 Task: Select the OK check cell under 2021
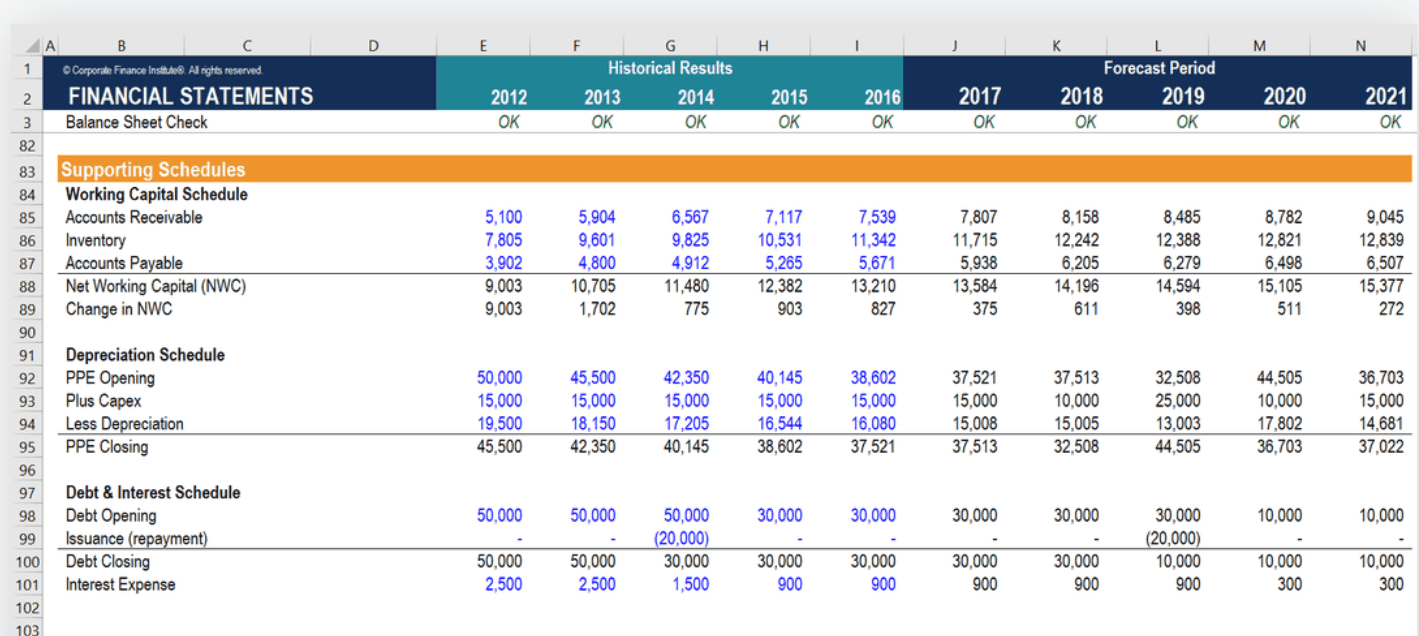[x=1390, y=122]
